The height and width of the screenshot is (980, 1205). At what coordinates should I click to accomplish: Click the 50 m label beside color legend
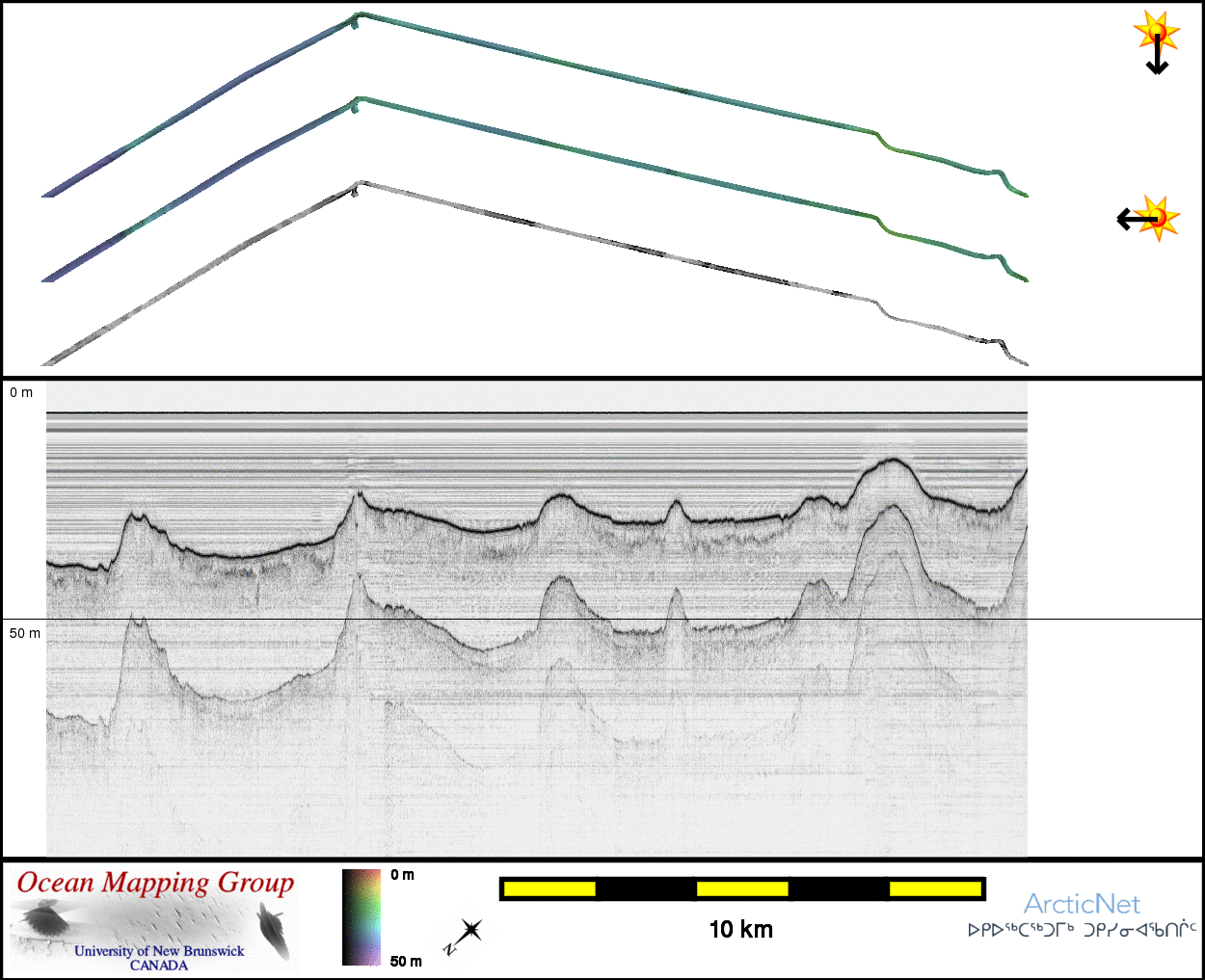pyautogui.click(x=406, y=961)
